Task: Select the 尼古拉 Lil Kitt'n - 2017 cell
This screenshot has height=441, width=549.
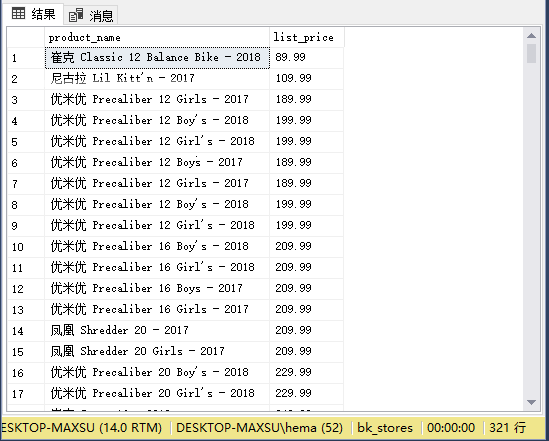Action: click(157, 78)
